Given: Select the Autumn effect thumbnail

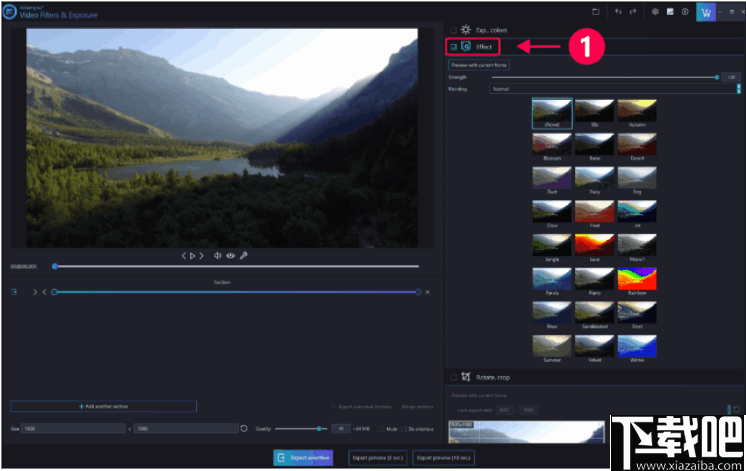Looking at the screenshot, I should 637,113.
